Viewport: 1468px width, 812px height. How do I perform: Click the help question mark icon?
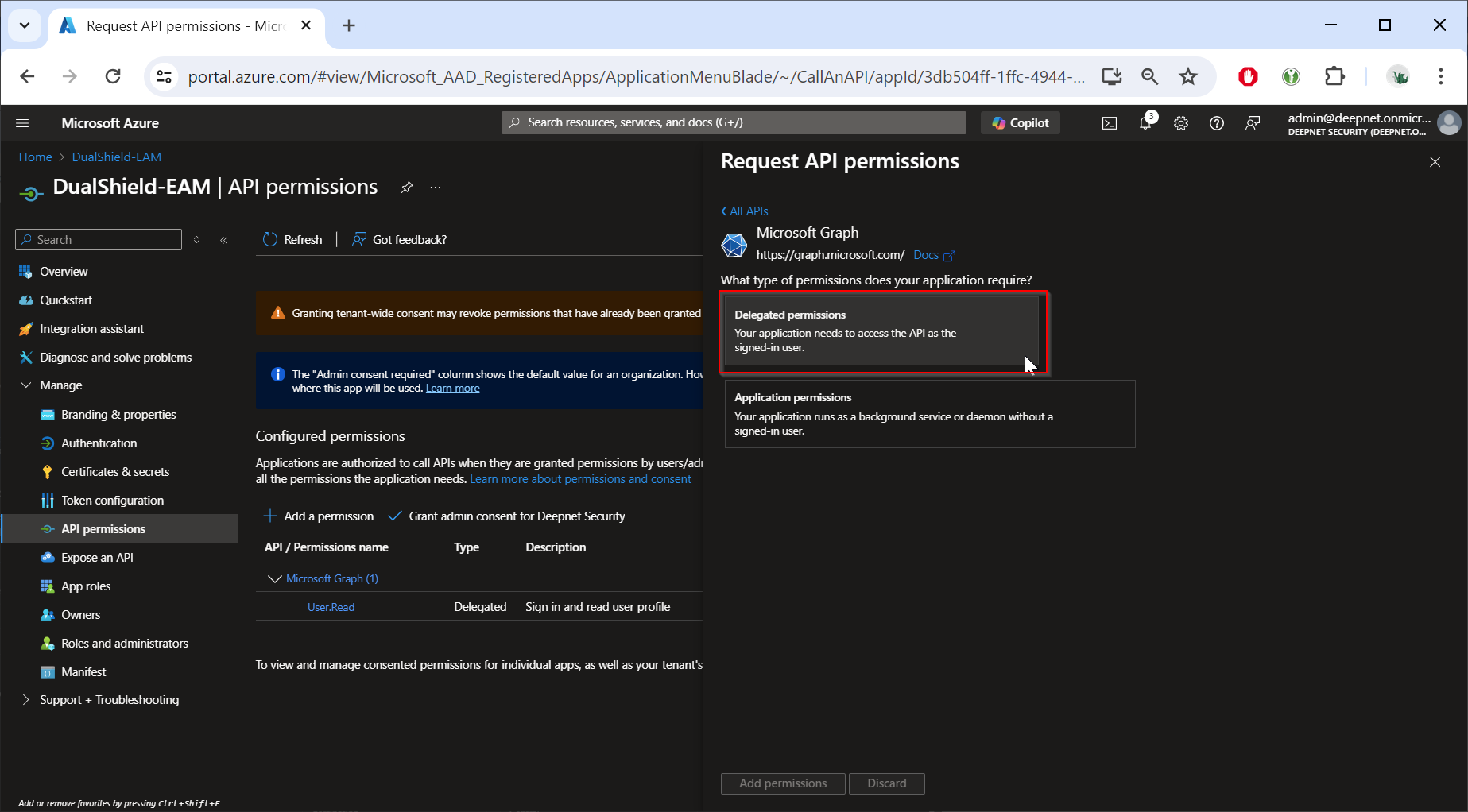click(x=1216, y=123)
